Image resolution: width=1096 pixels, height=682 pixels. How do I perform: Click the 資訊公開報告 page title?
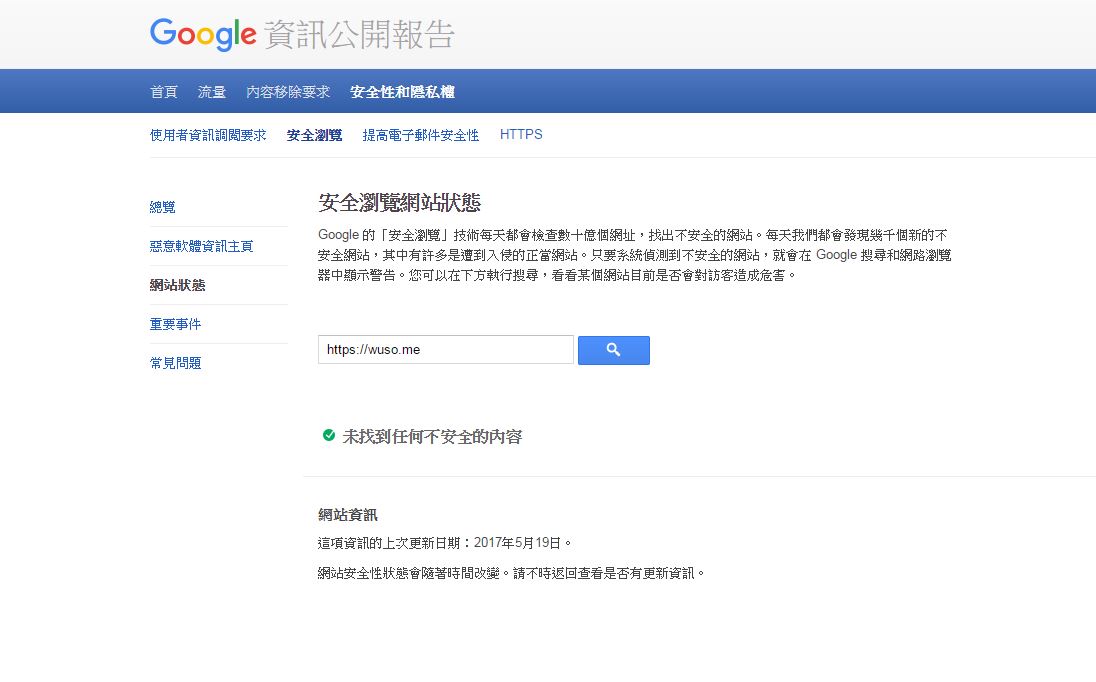(360, 35)
